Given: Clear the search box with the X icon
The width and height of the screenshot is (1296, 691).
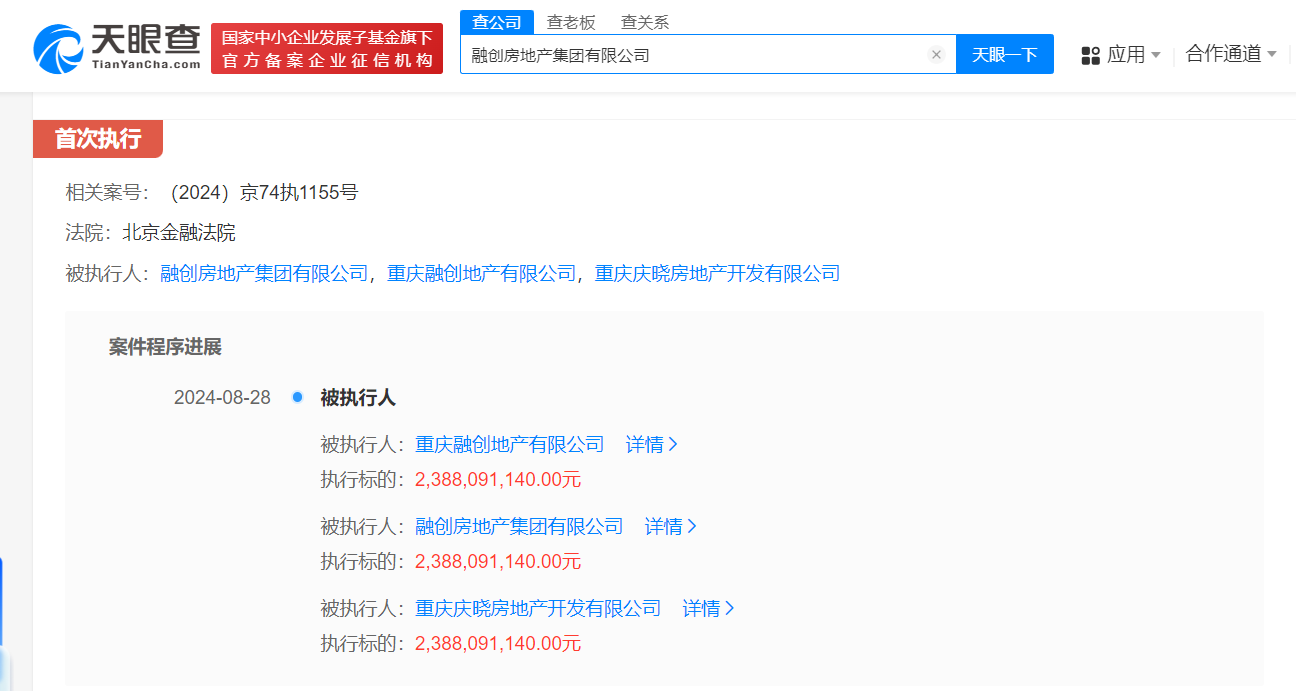Looking at the screenshot, I should coord(936,55).
